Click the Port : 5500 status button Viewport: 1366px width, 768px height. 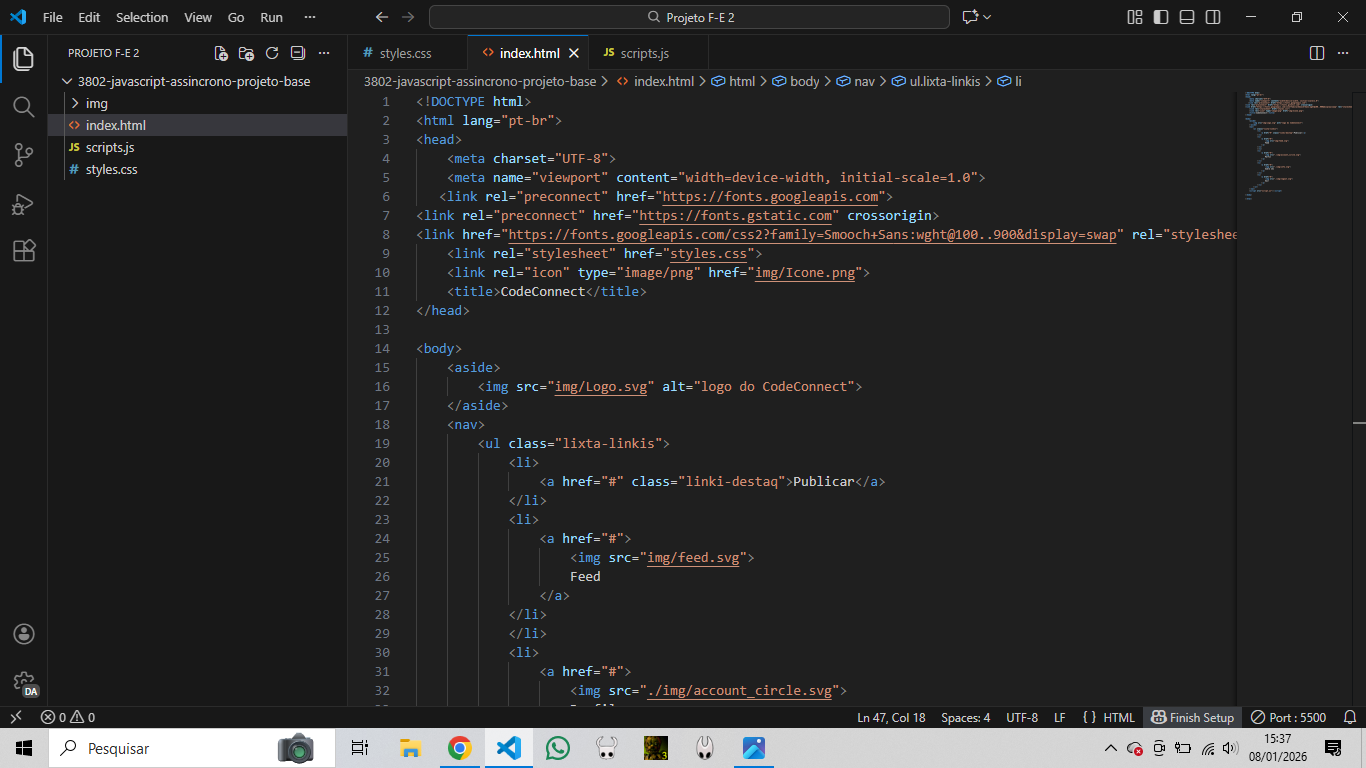coord(1289,717)
